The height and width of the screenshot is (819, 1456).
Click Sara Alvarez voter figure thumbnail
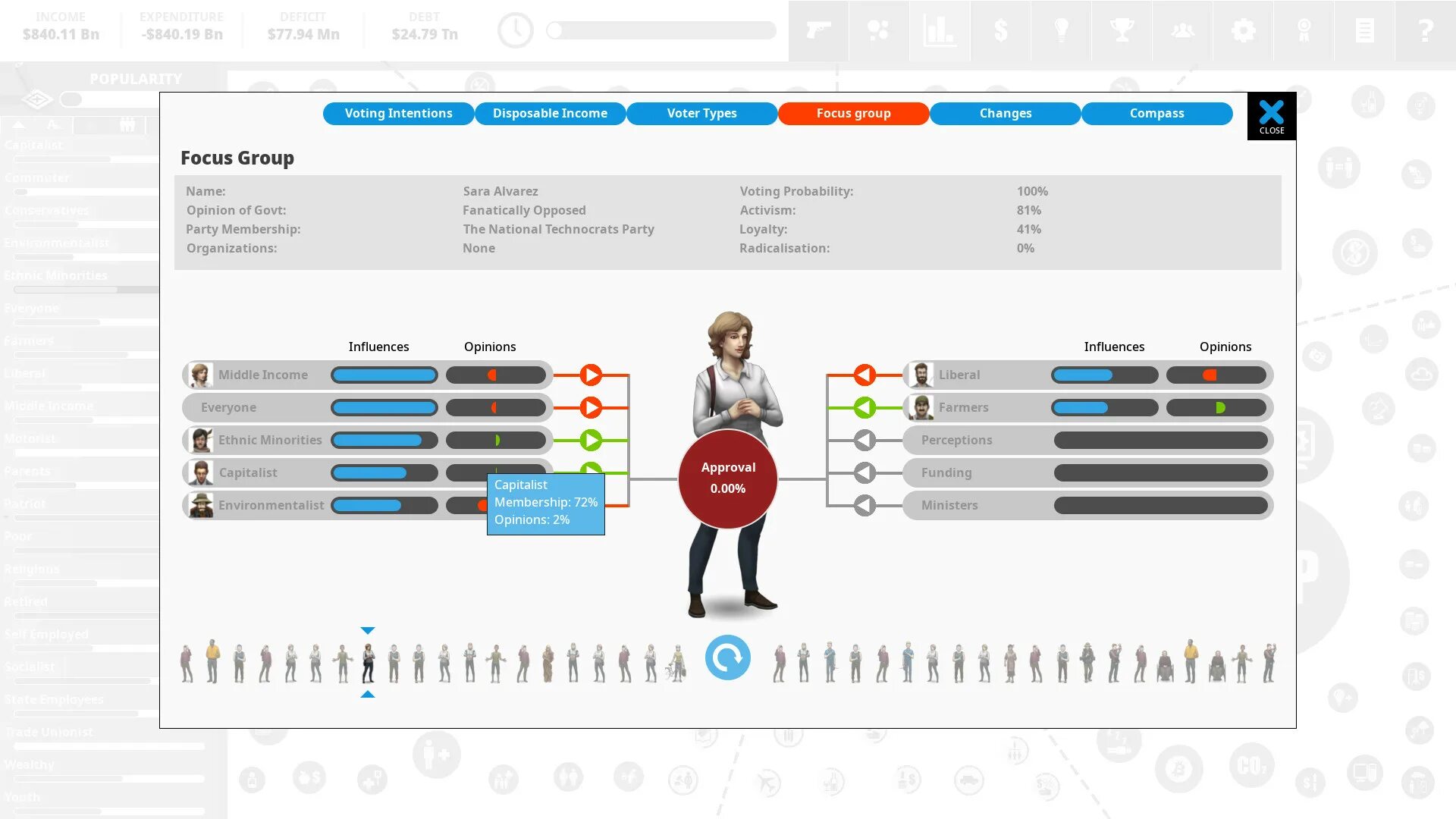point(366,661)
